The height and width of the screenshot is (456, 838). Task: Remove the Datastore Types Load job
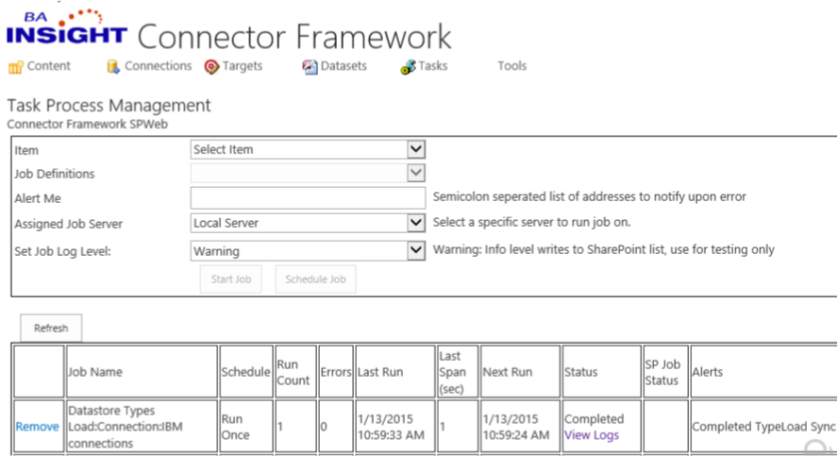coord(37,427)
